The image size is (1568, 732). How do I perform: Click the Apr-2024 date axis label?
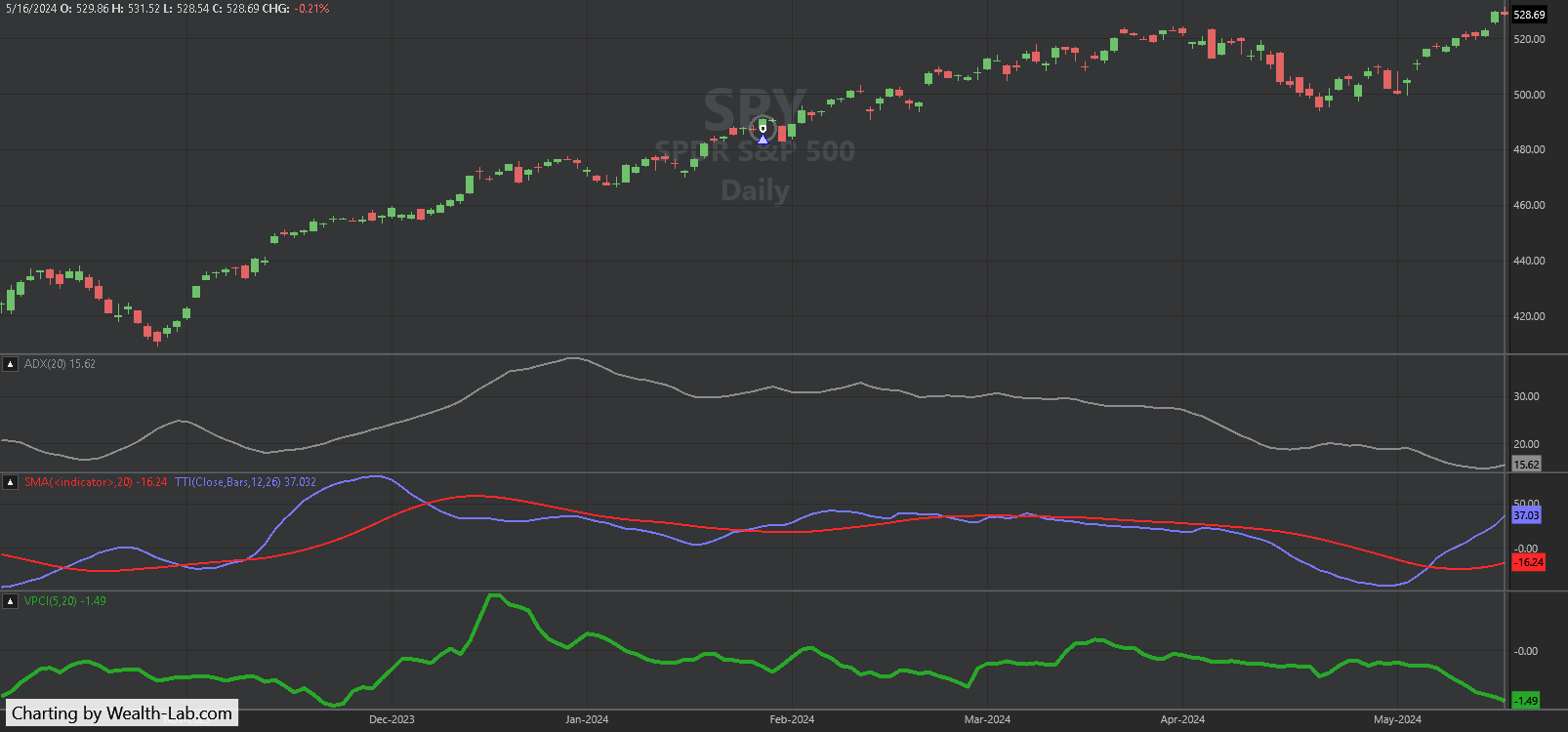point(1182,719)
